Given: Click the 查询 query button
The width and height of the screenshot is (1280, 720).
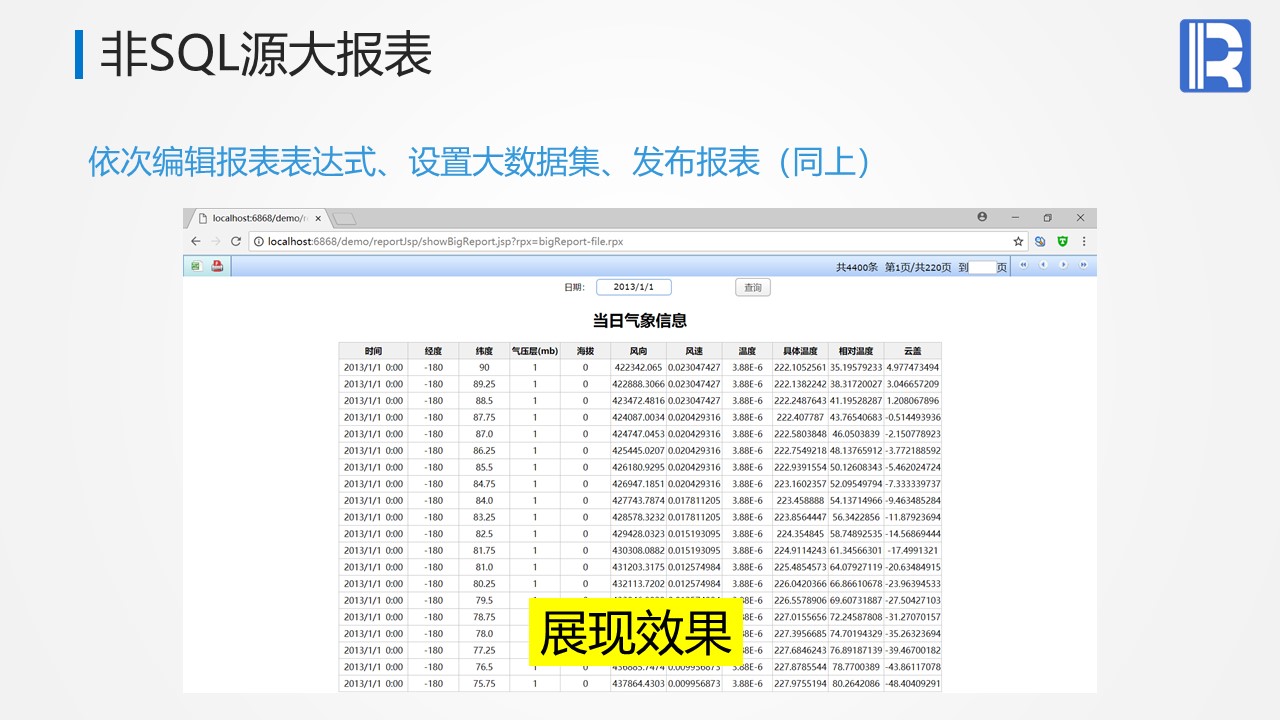Looking at the screenshot, I should [753, 288].
